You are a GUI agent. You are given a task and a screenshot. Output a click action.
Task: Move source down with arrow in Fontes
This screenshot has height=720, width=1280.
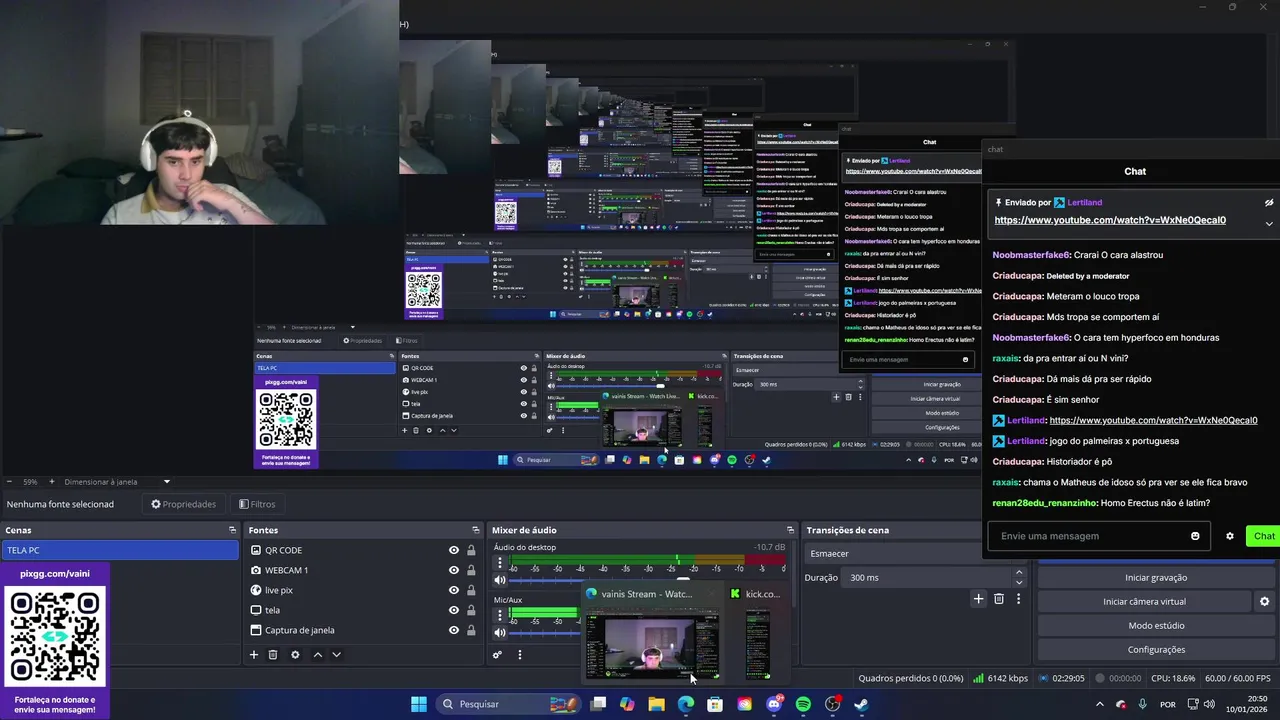pos(336,655)
